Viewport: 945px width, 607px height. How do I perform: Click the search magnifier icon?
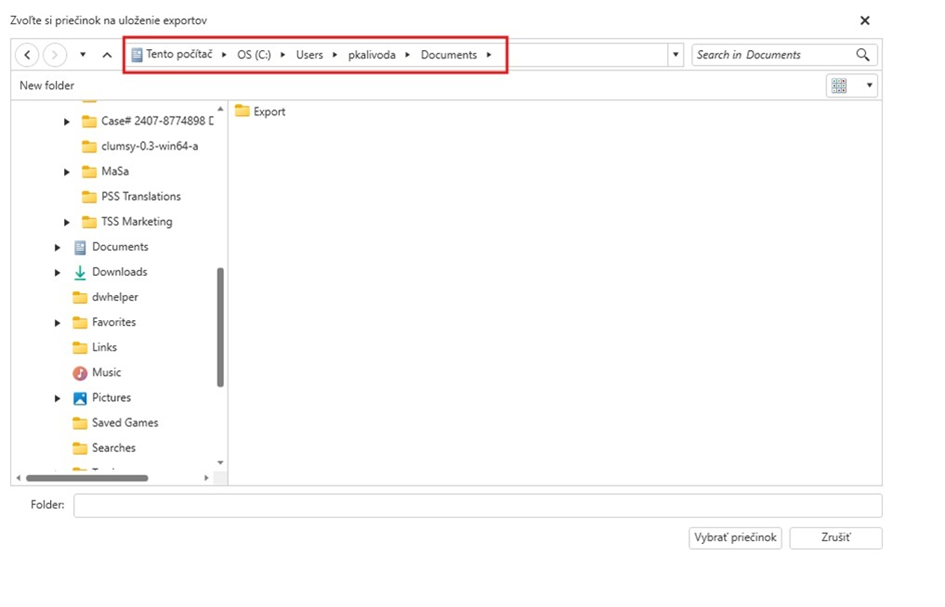click(x=863, y=55)
